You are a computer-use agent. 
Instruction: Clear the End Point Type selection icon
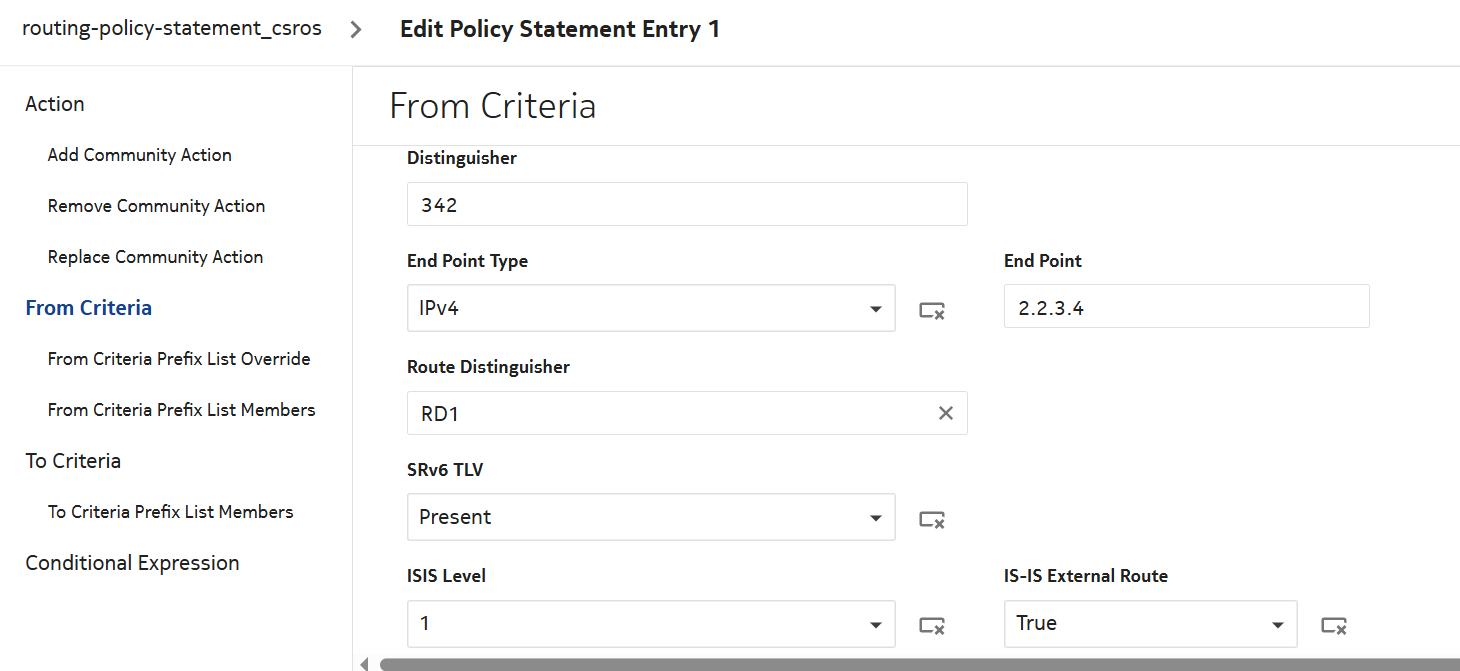click(x=932, y=310)
